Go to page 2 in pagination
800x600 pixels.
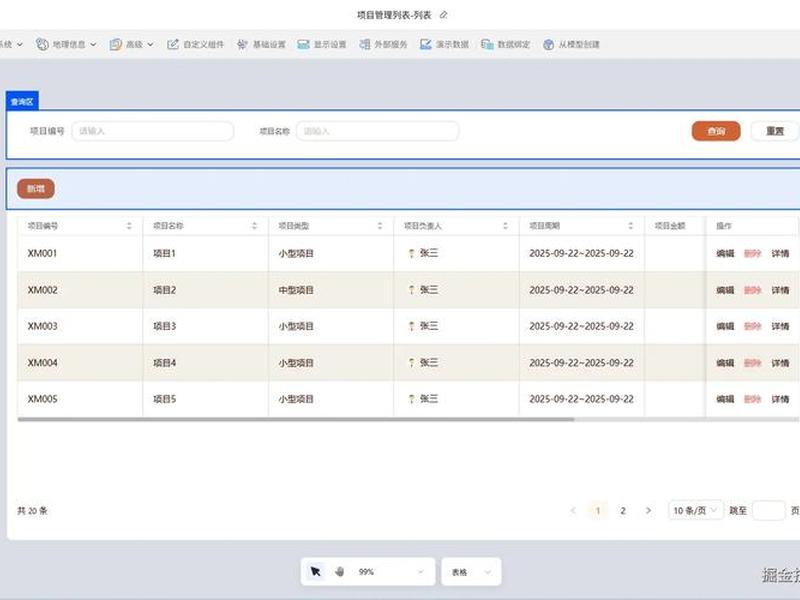click(x=623, y=510)
